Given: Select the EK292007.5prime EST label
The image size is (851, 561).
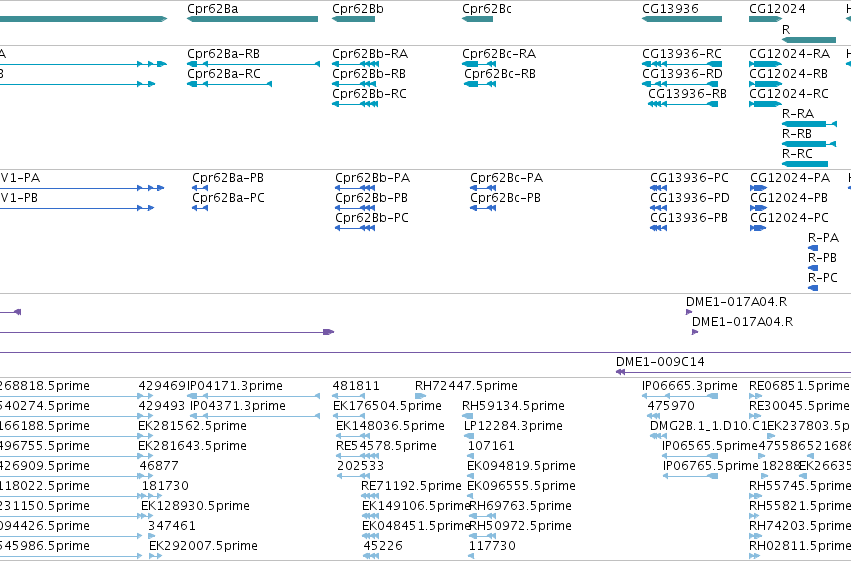Looking at the screenshot, I should click(204, 546).
